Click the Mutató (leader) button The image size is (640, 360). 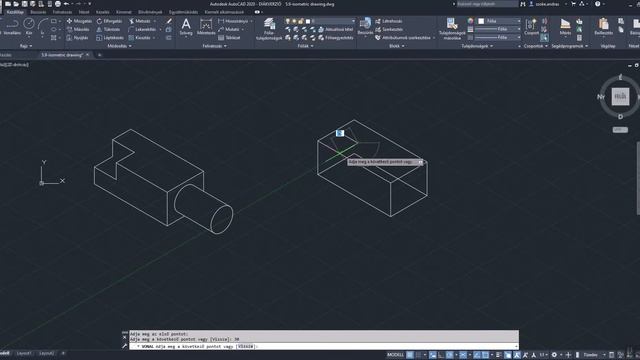[229, 29]
